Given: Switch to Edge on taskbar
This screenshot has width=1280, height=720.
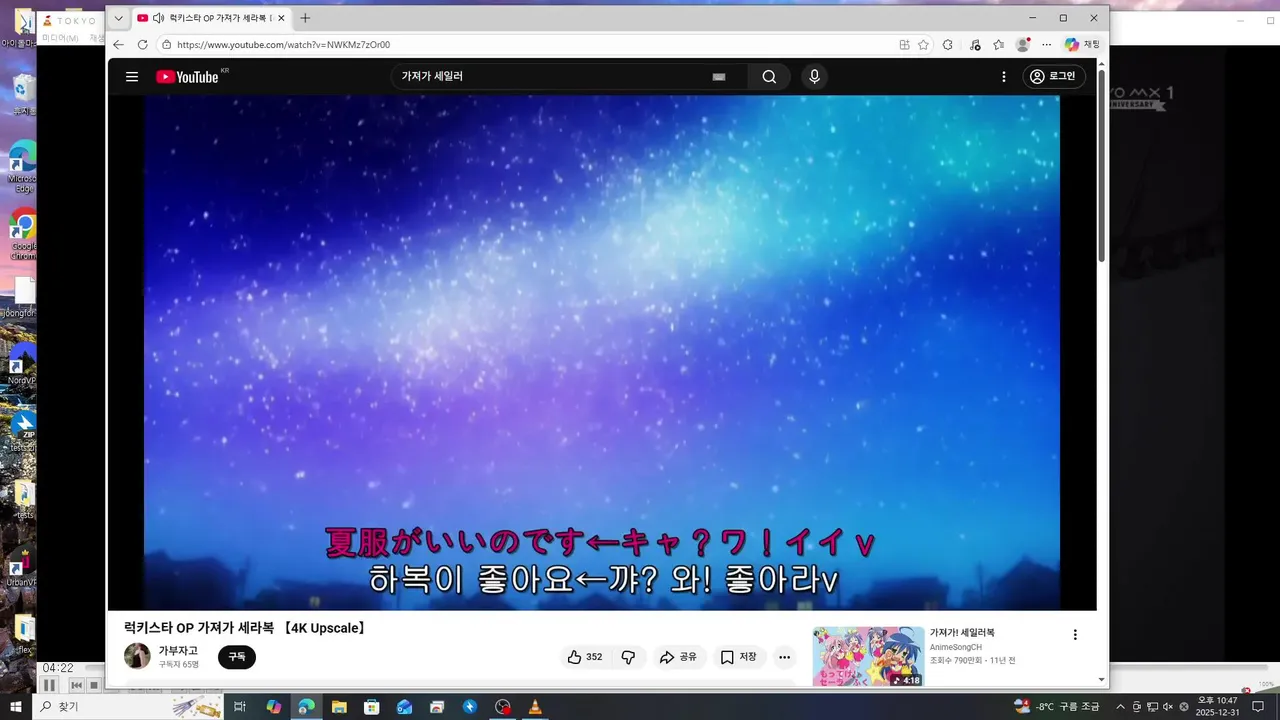Looking at the screenshot, I should (x=306, y=707).
